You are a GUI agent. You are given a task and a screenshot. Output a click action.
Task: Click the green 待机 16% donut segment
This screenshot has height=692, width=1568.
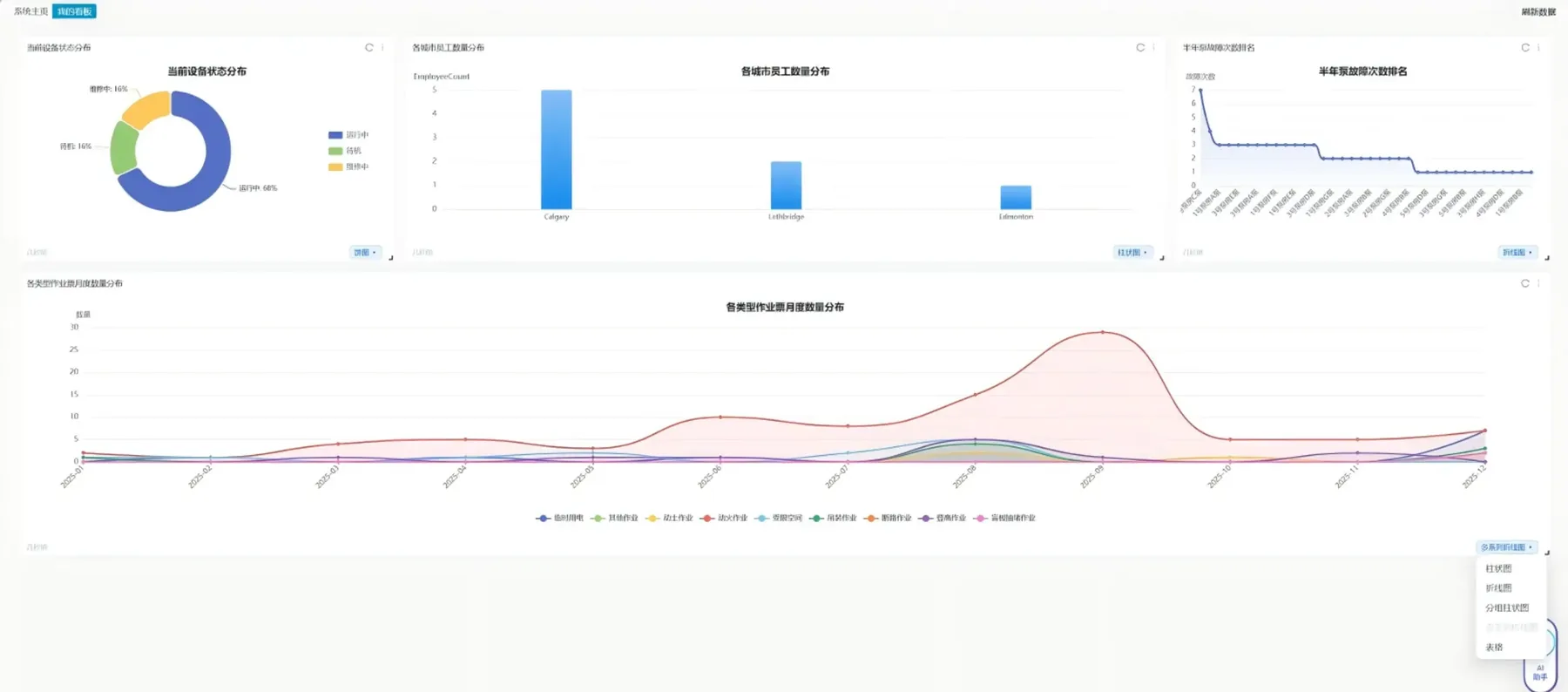click(123, 149)
